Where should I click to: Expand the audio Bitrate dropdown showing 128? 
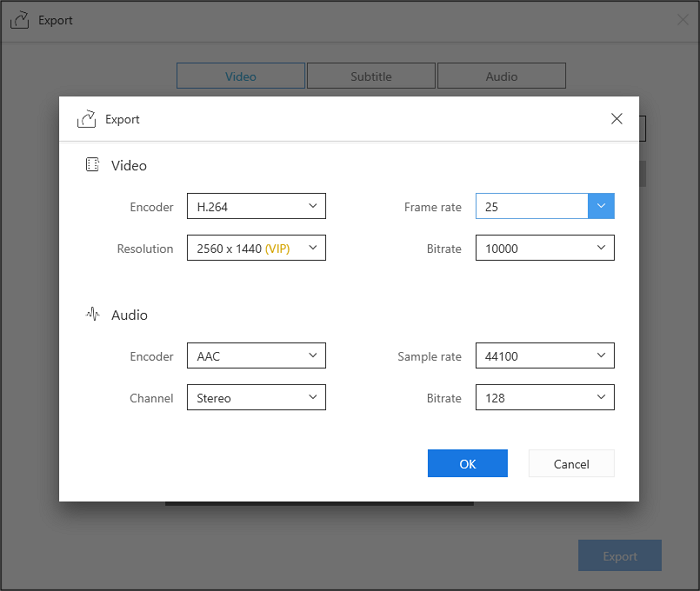click(x=545, y=398)
